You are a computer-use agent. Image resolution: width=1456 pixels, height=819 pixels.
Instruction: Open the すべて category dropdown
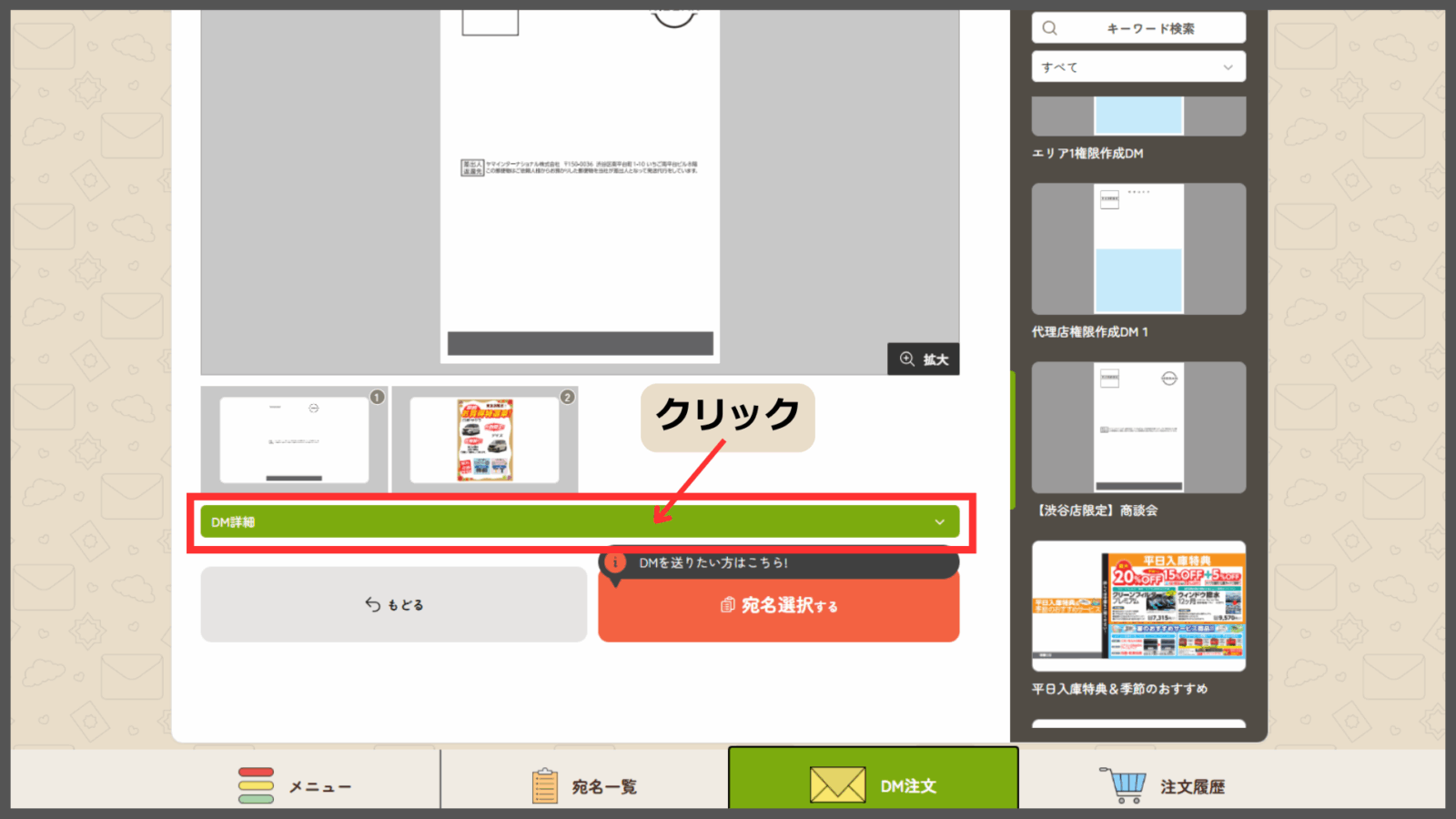[1137, 67]
